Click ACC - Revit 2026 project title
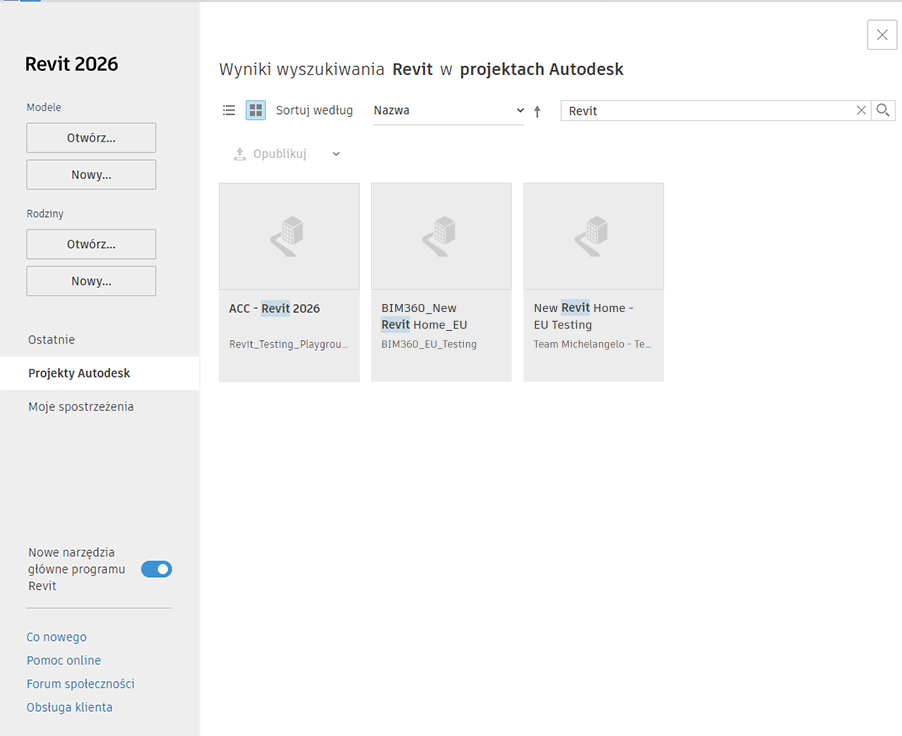902x736 pixels. click(x=274, y=308)
